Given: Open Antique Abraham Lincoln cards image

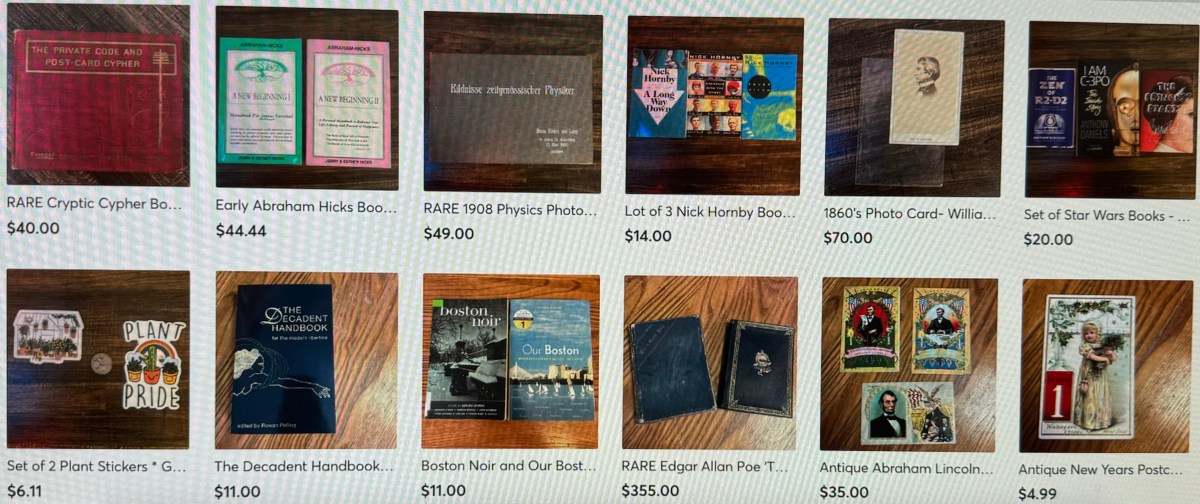Looking at the screenshot, I should [909, 364].
